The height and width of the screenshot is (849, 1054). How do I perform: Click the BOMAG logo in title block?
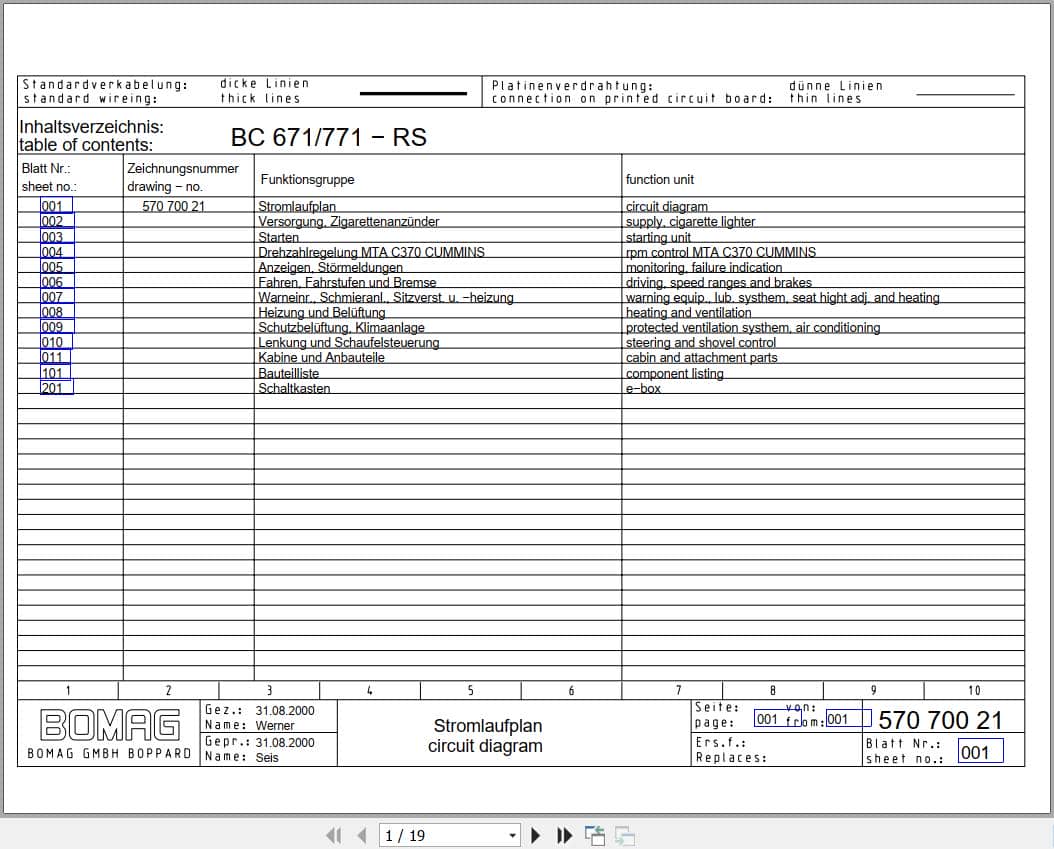(110, 725)
